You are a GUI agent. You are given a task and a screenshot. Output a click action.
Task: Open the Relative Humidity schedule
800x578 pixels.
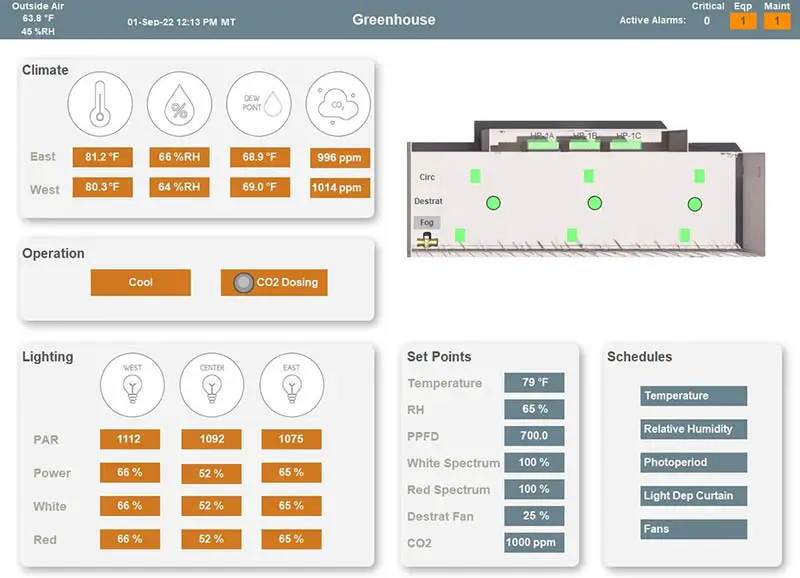coord(693,429)
